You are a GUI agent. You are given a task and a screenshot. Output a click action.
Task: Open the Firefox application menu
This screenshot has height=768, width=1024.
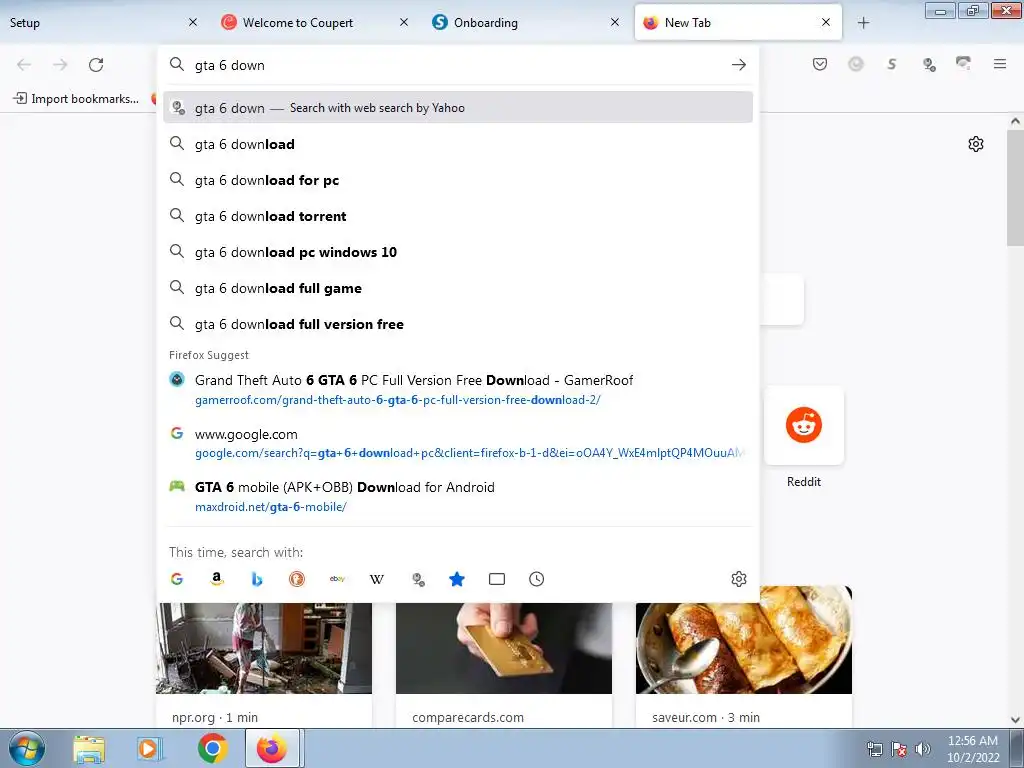click(x=1000, y=64)
